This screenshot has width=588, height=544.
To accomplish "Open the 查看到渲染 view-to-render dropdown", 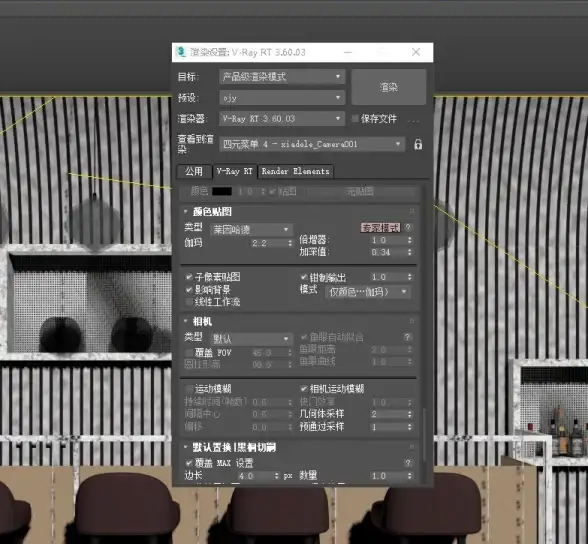I will (x=312, y=144).
